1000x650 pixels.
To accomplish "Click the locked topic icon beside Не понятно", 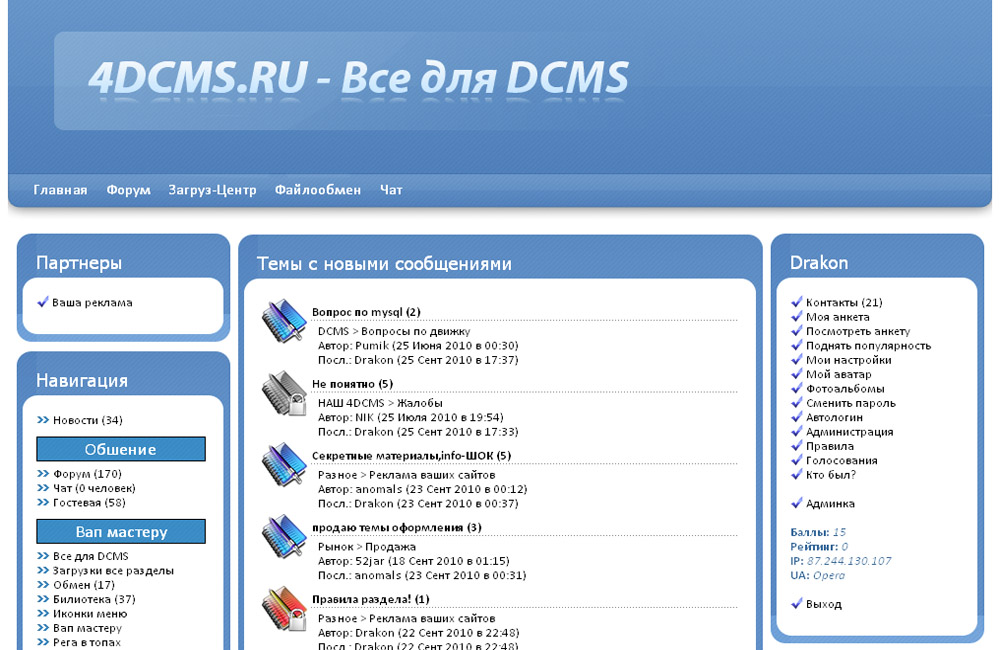I will click(x=284, y=394).
